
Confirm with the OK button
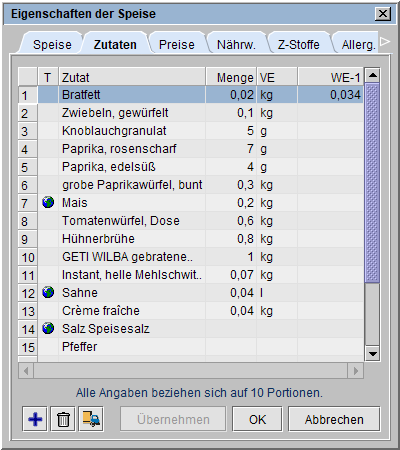[x=257, y=419]
